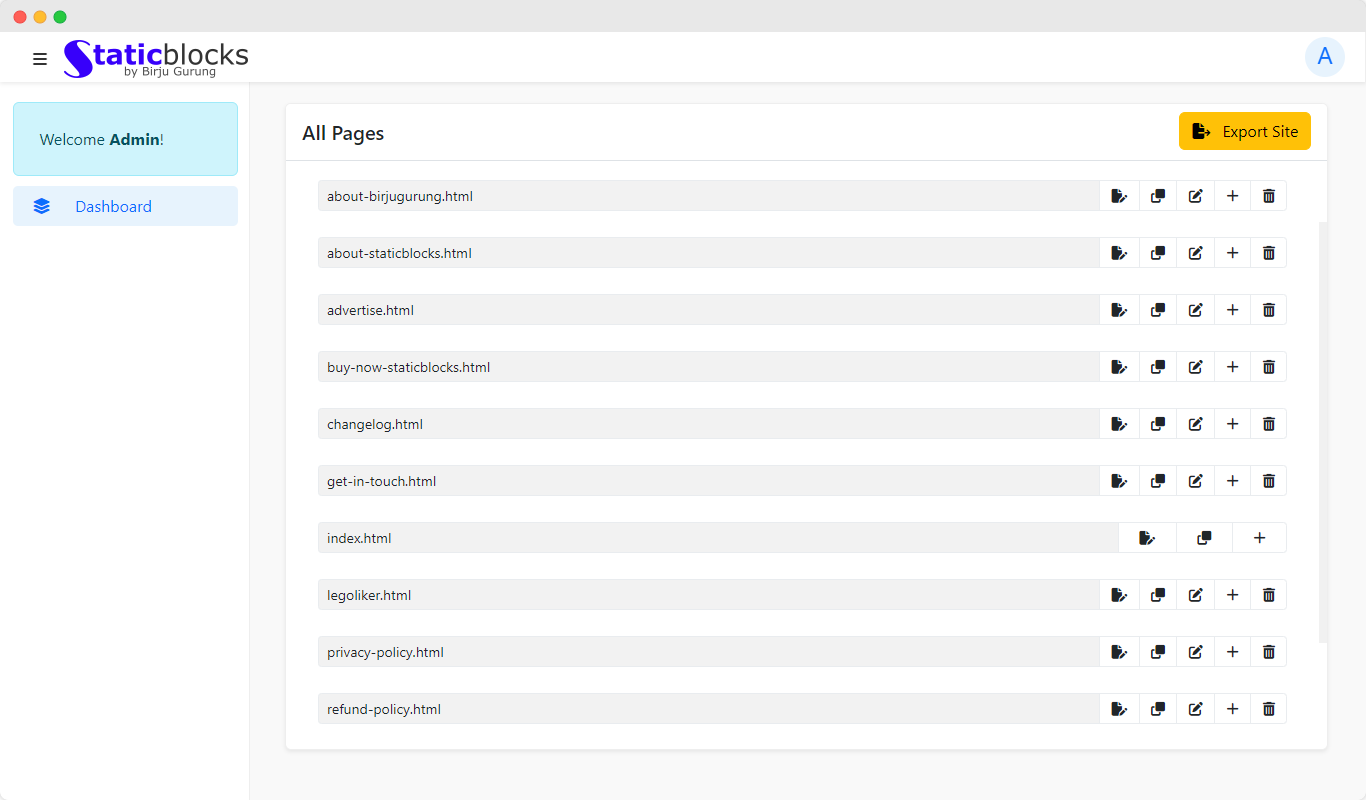The height and width of the screenshot is (800, 1366).
Task: Click file-pen edit icon for about-staticblocks.html
Action: coord(1120,253)
